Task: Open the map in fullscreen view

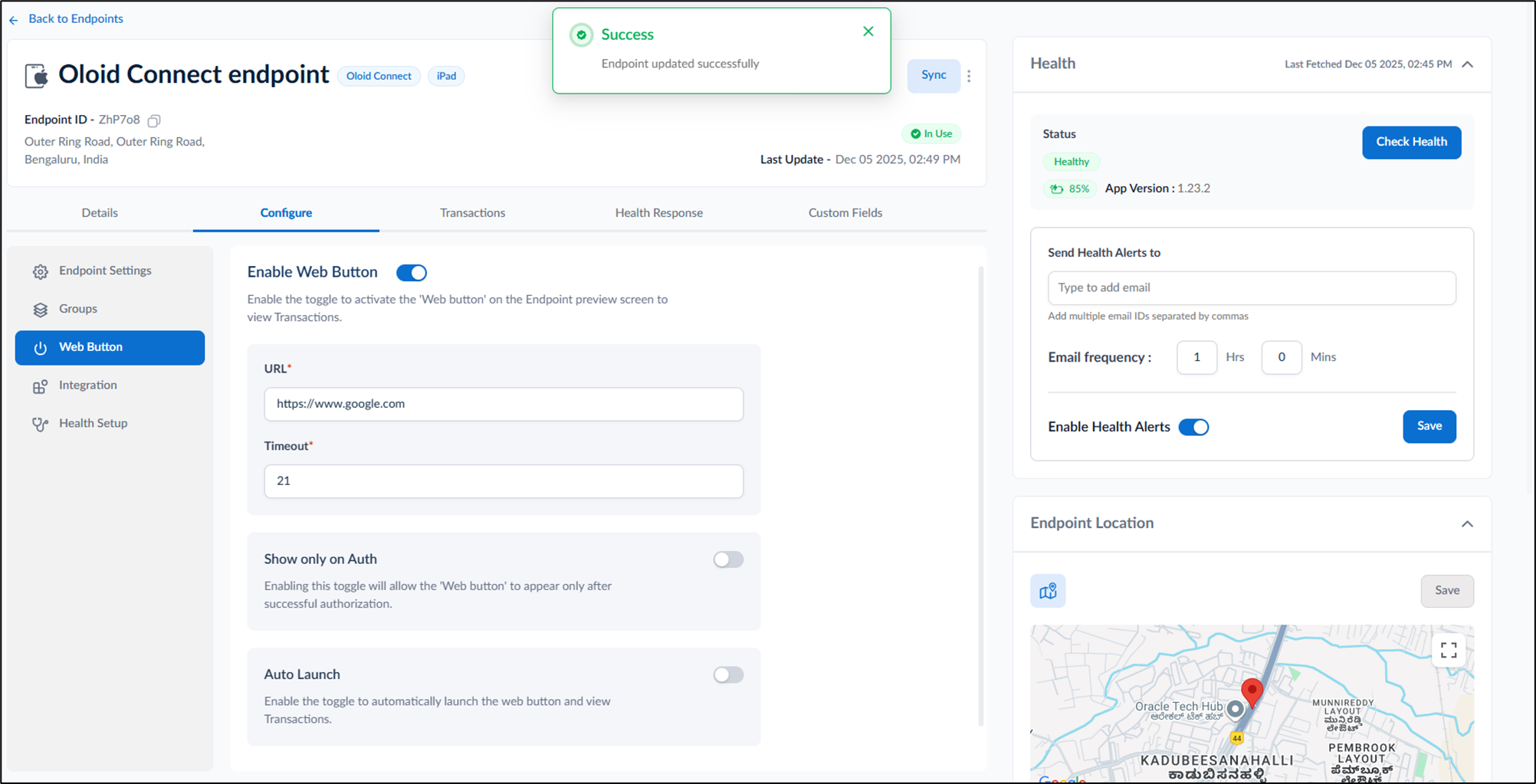Action: coord(1449,650)
